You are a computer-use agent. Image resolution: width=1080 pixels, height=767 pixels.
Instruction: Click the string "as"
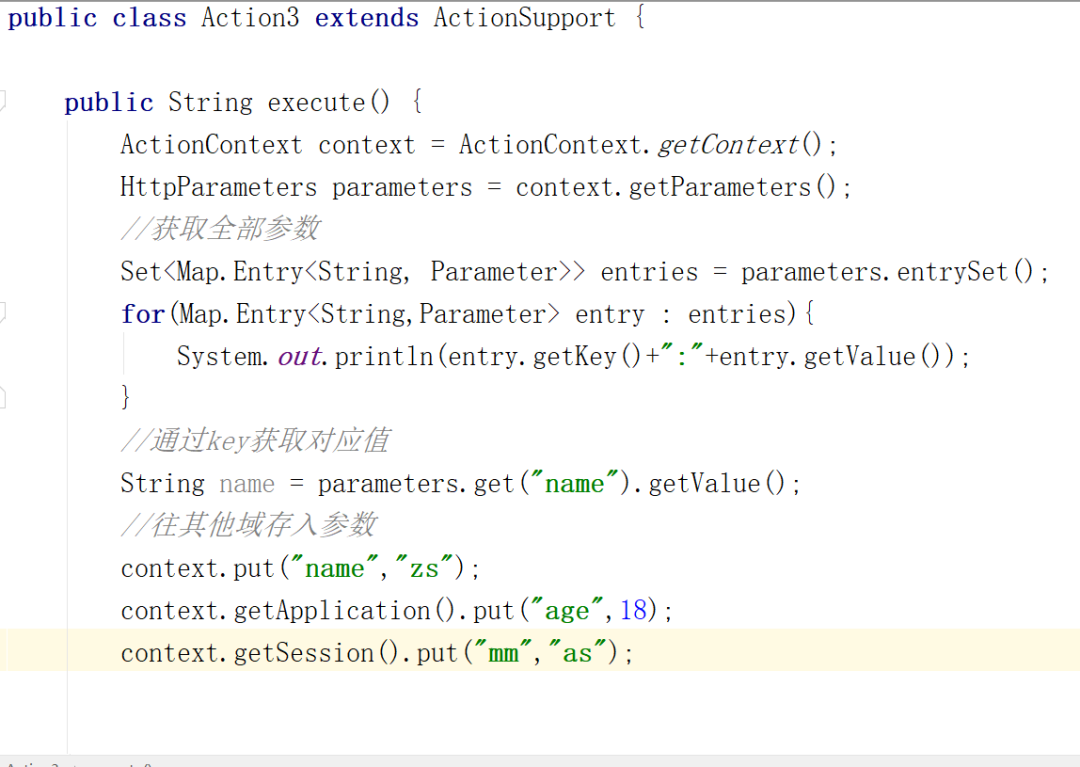coord(577,653)
